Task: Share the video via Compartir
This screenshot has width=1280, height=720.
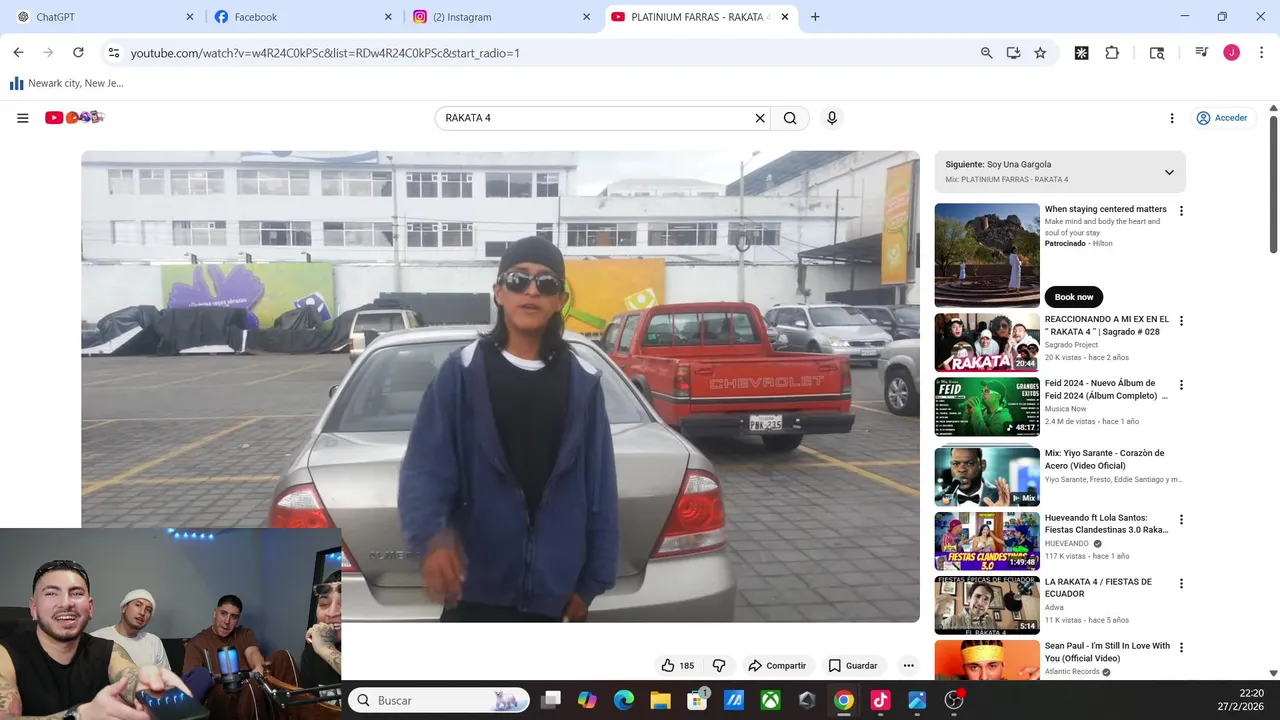Action: pos(777,666)
